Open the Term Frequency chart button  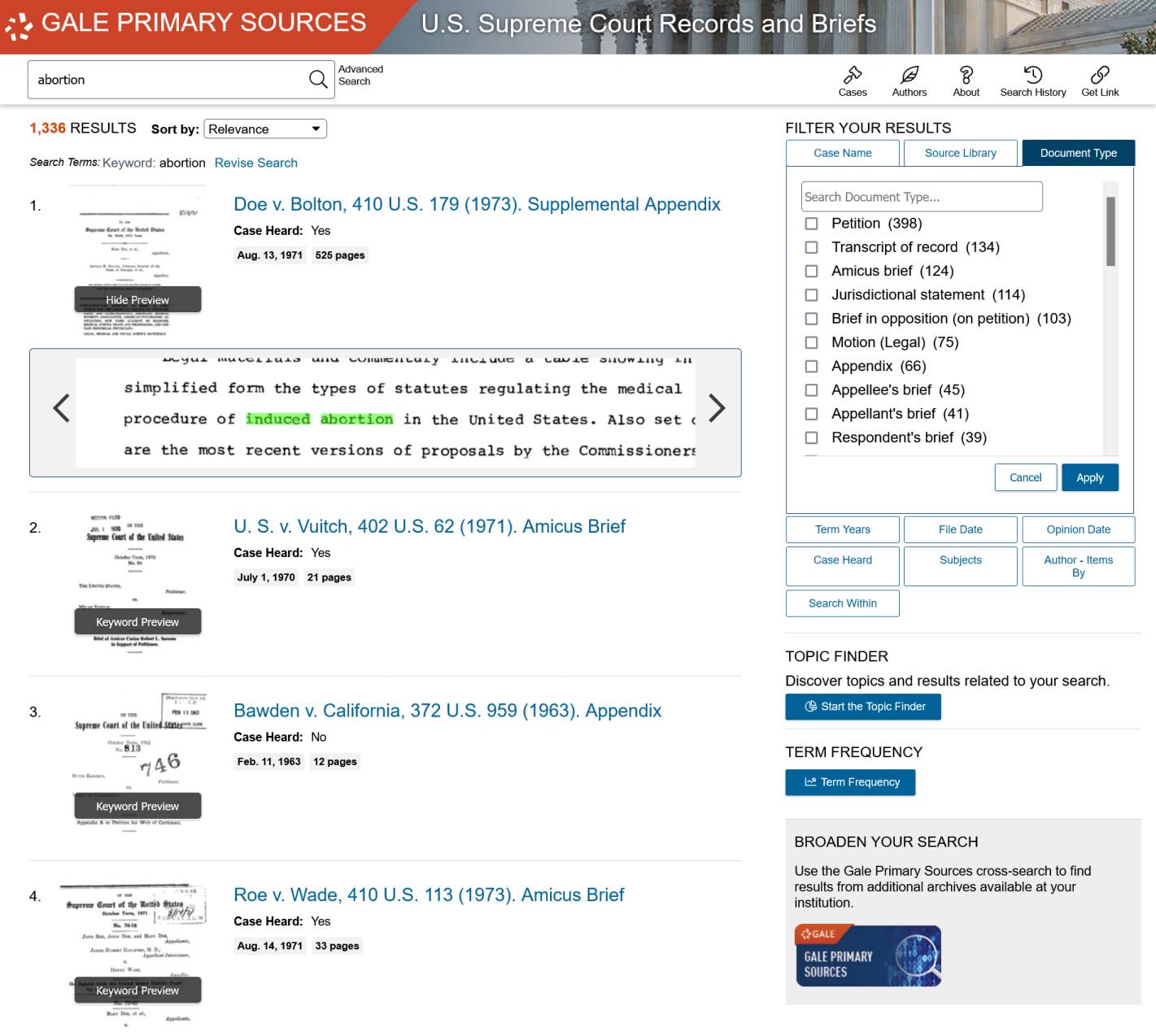pos(850,782)
